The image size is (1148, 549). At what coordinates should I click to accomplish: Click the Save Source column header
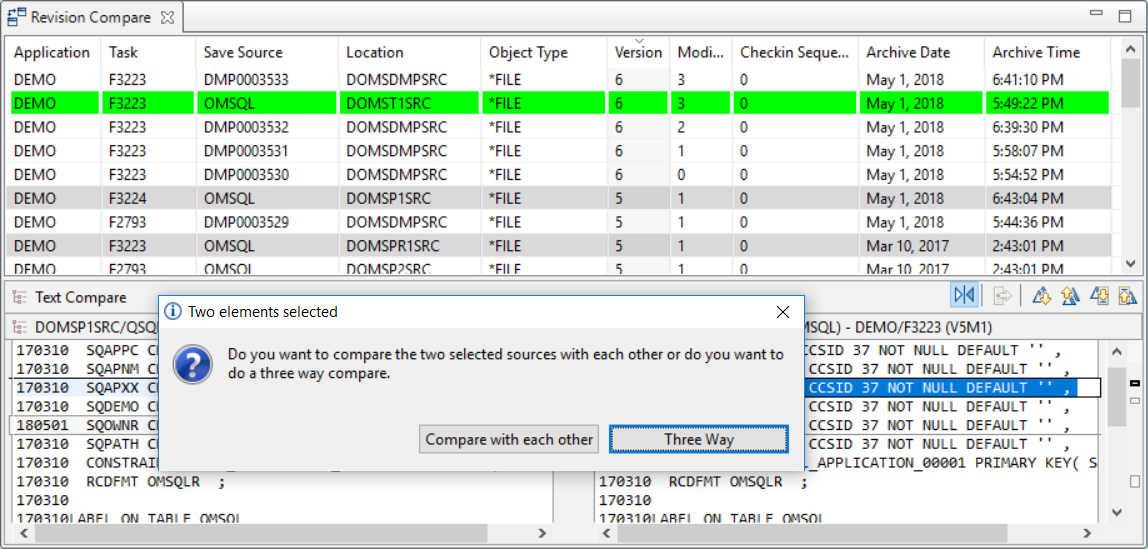(243, 53)
